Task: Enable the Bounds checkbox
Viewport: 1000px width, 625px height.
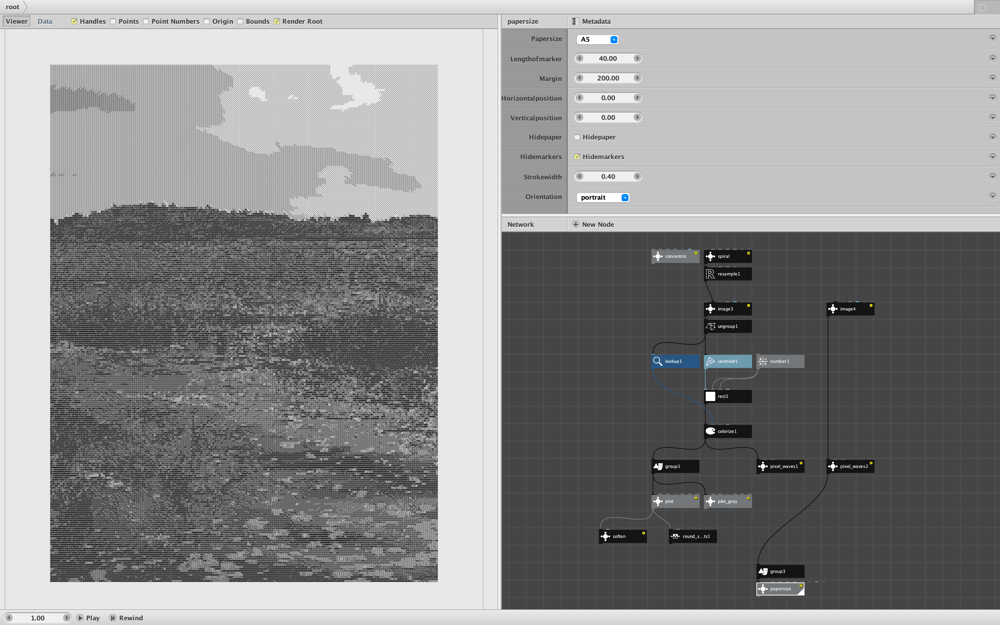Action: pyautogui.click(x=240, y=21)
